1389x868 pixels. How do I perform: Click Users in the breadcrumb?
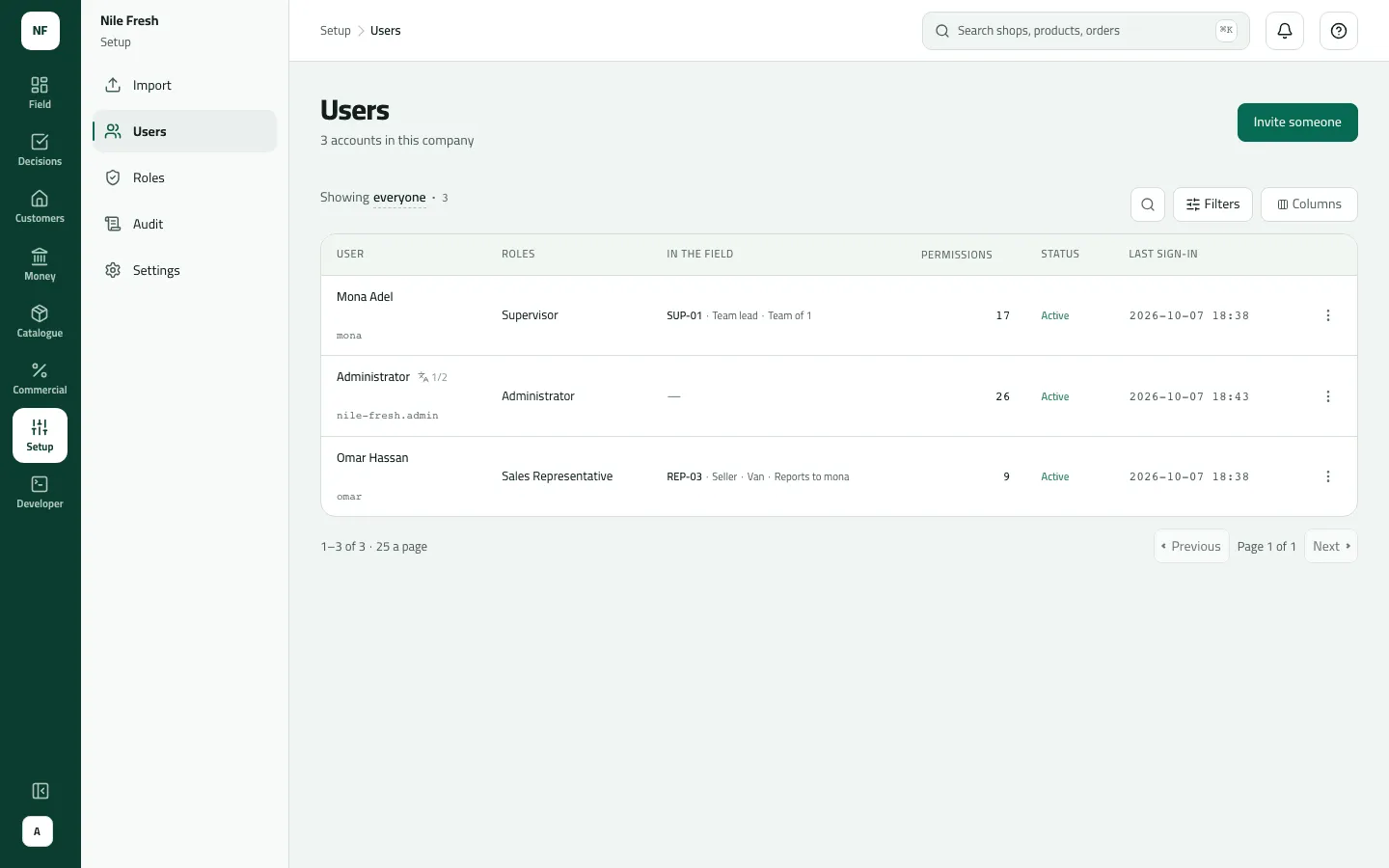386,31
